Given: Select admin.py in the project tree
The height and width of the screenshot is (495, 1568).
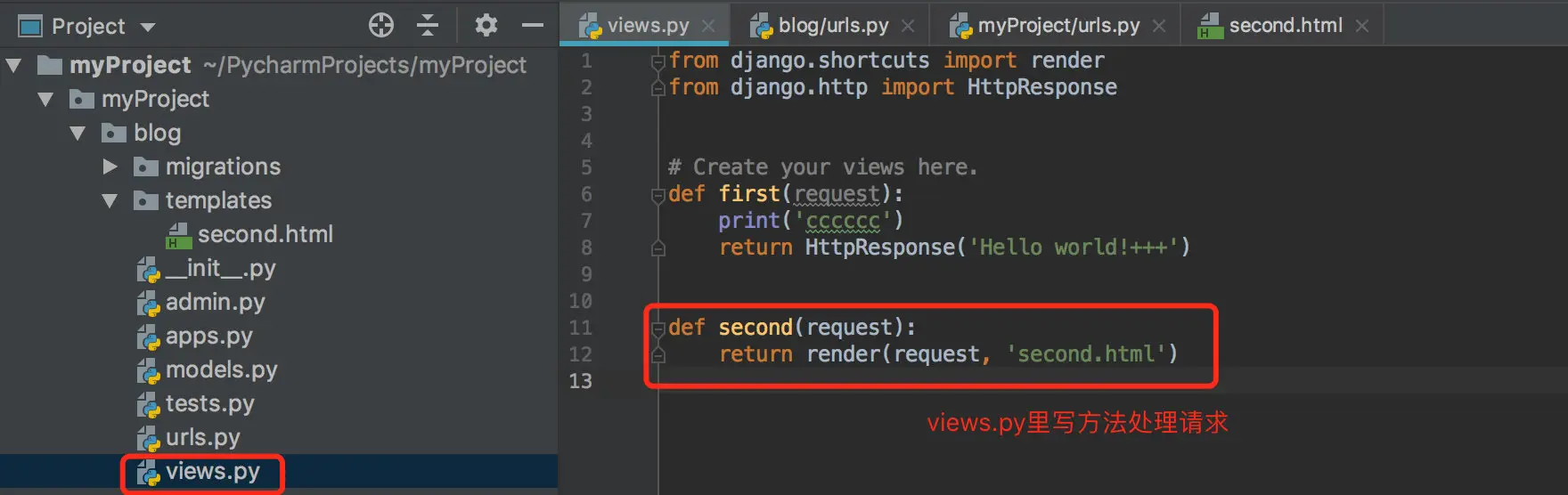Looking at the screenshot, I should 216,302.
